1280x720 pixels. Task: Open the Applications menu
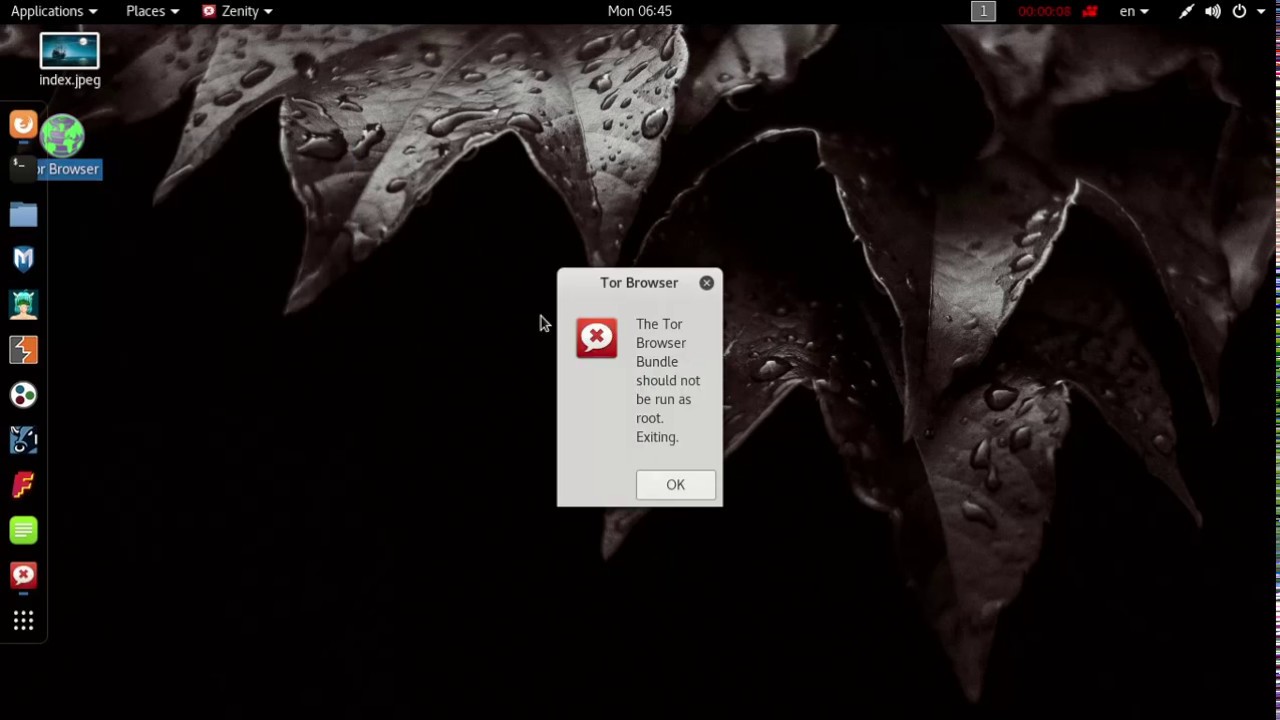[x=54, y=11]
